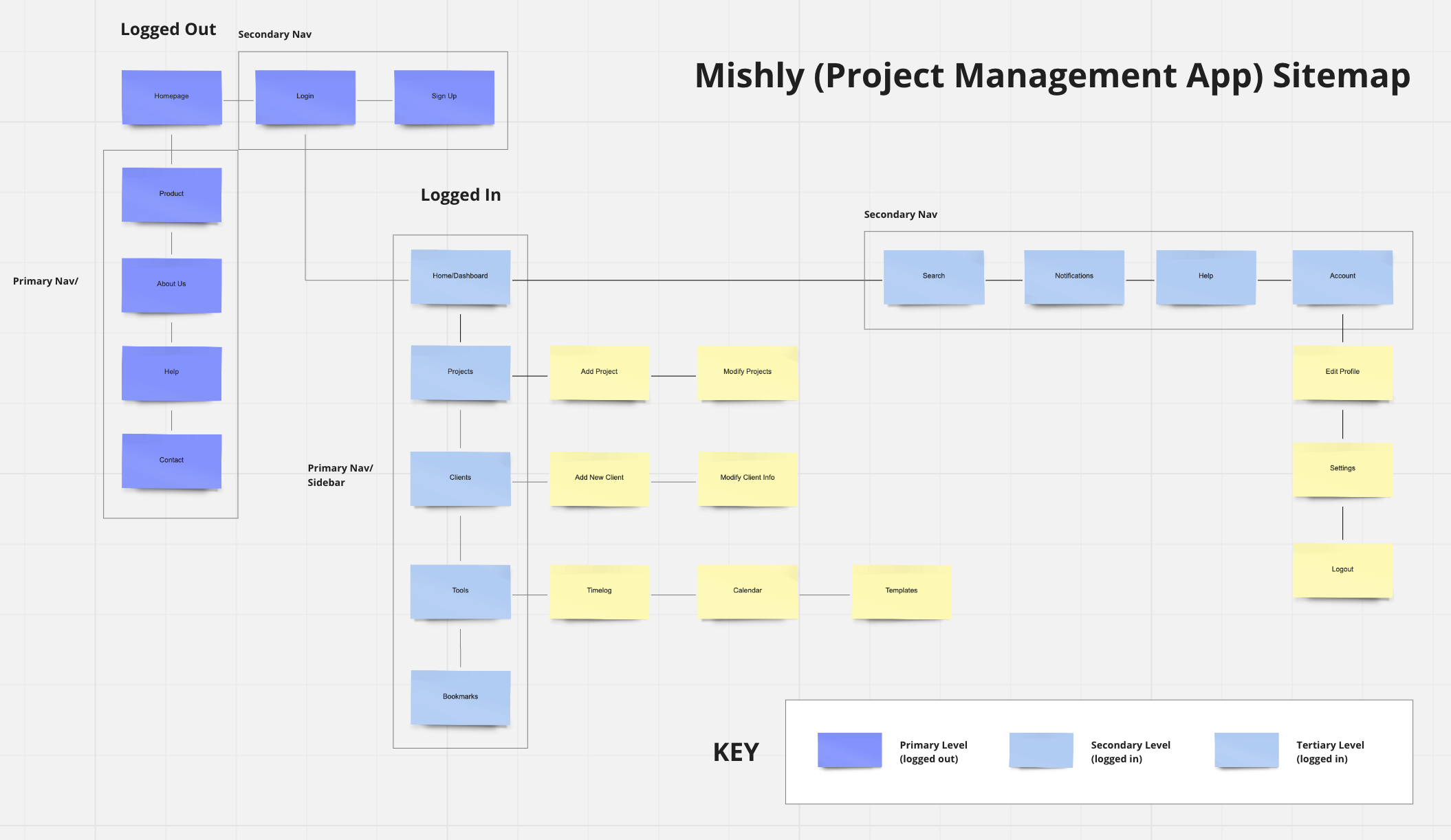Click the Secondary Nav label above Search
Viewport: 1451px width, 840px height.
901,214
